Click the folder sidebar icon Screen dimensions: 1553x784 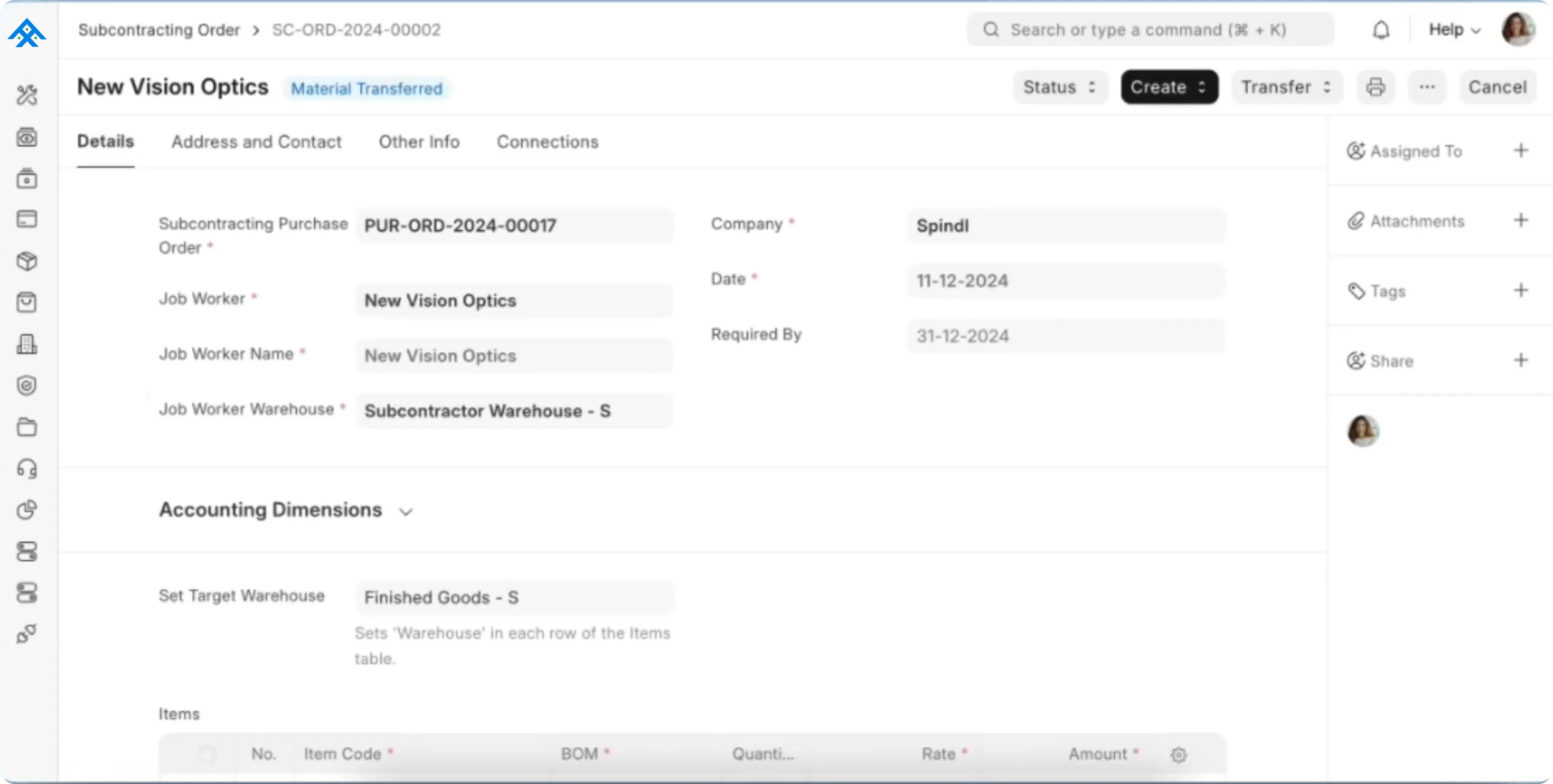click(x=26, y=427)
